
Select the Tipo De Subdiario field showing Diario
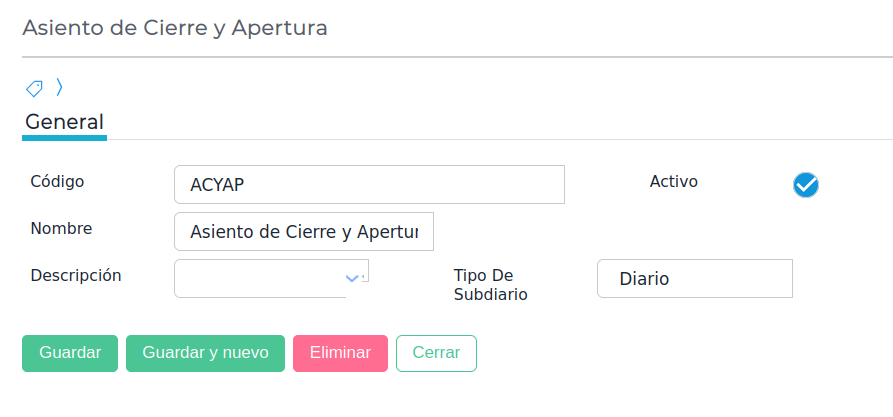[694, 279]
